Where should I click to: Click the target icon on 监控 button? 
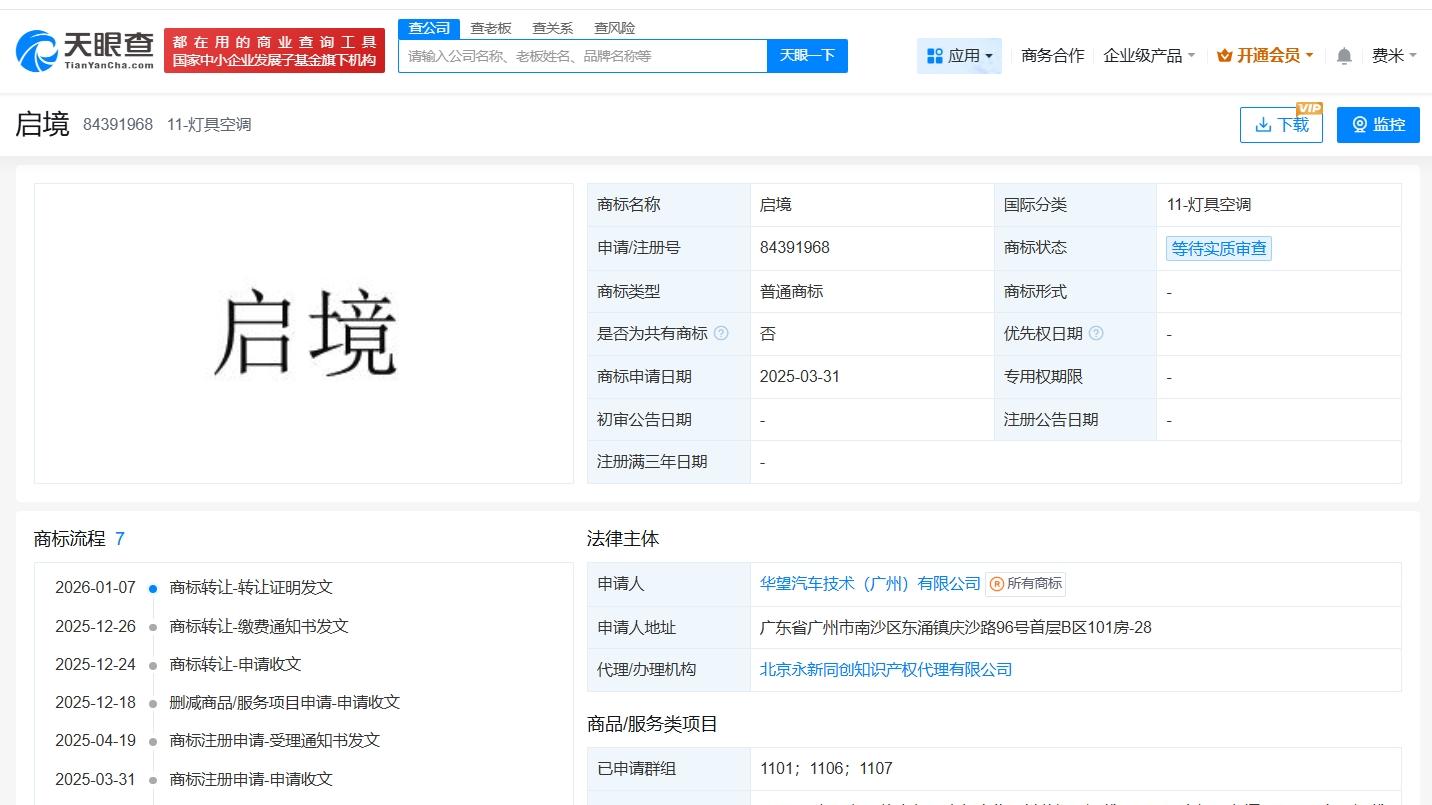pyautogui.click(x=1359, y=124)
